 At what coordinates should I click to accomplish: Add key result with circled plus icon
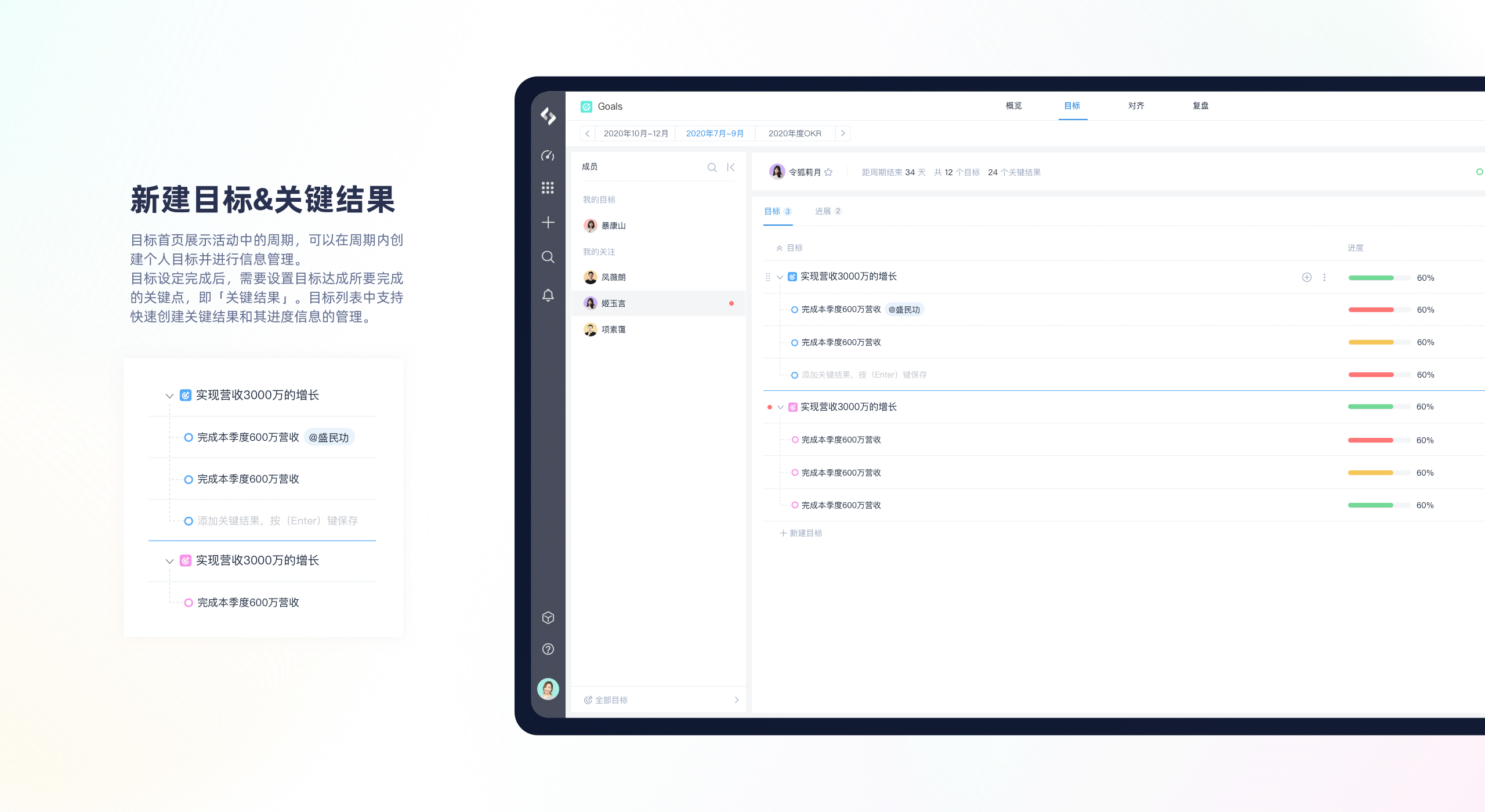click(1306, 277)
